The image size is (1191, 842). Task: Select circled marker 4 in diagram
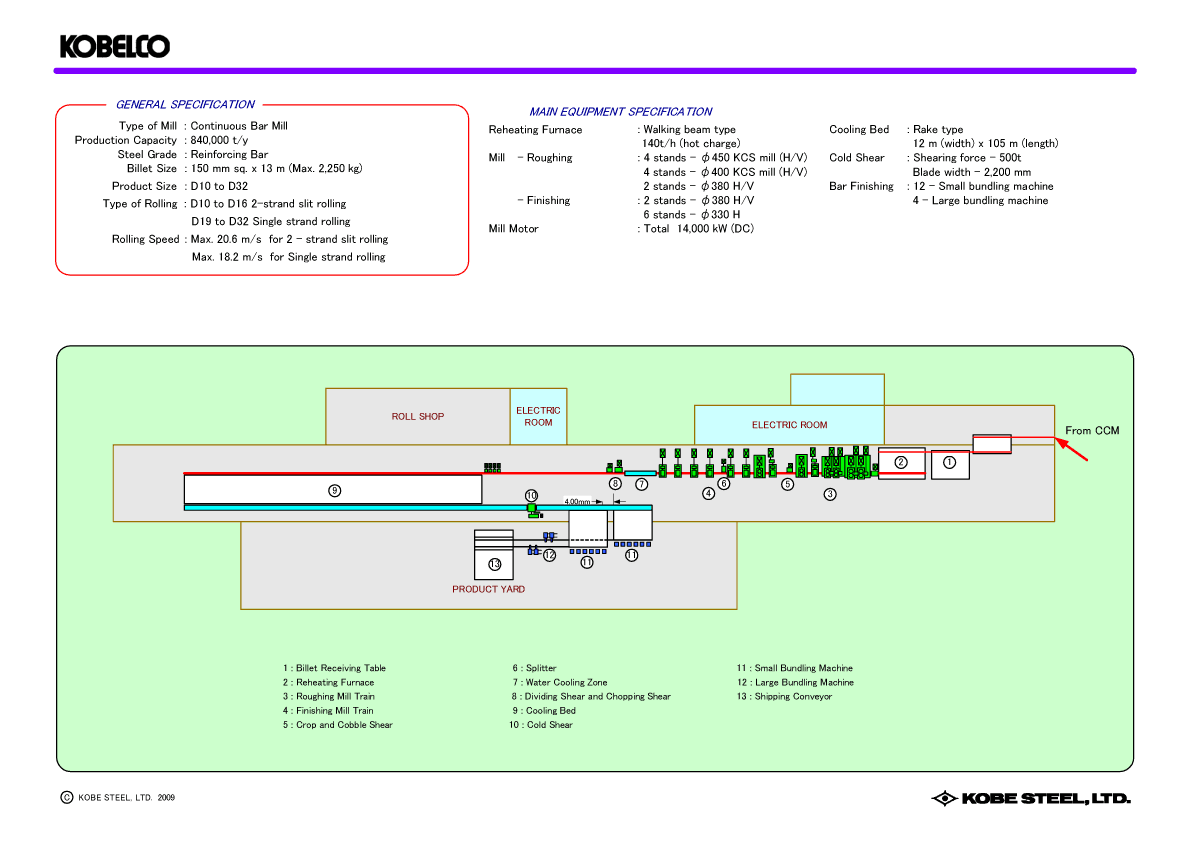709,494
